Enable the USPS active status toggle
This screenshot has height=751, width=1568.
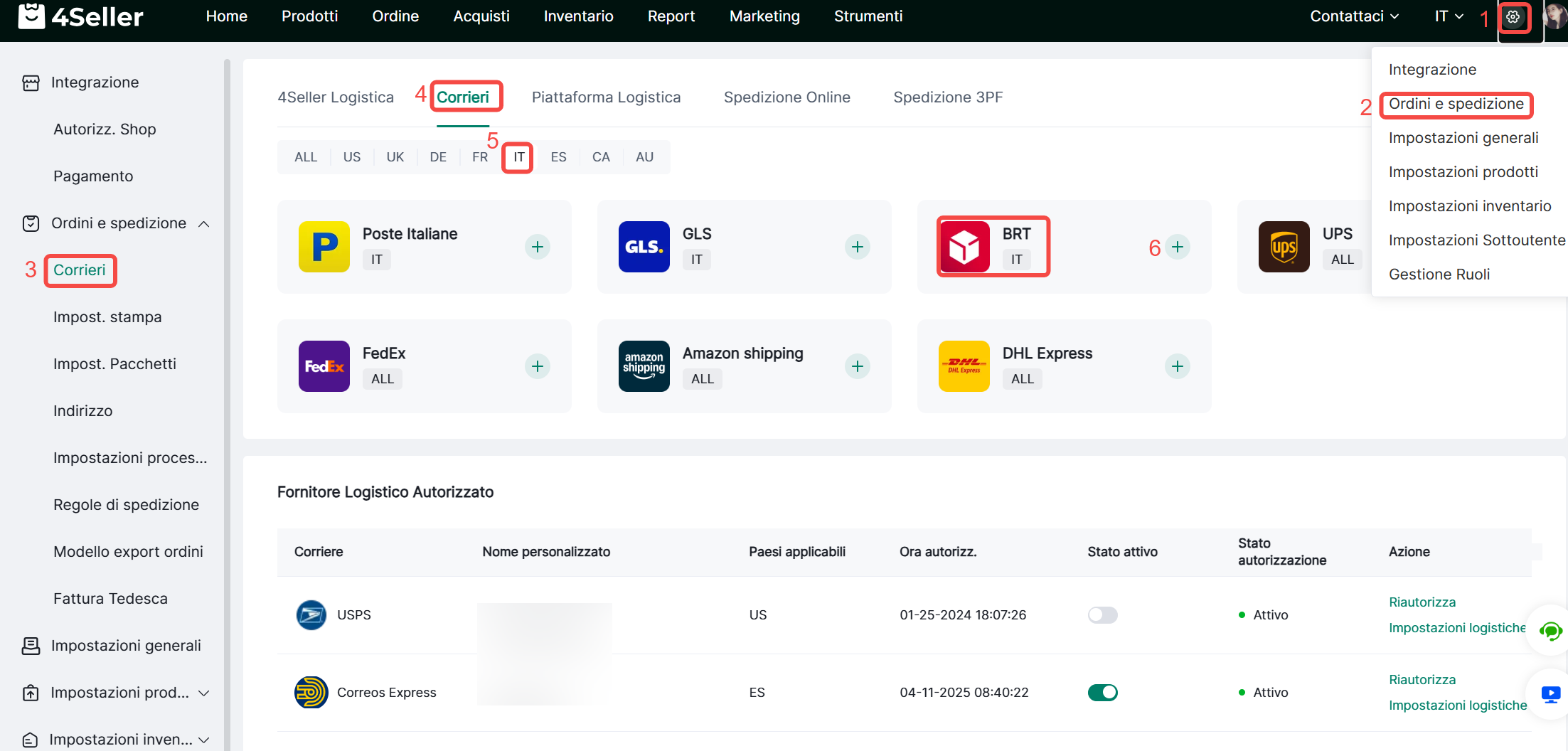1102,615
